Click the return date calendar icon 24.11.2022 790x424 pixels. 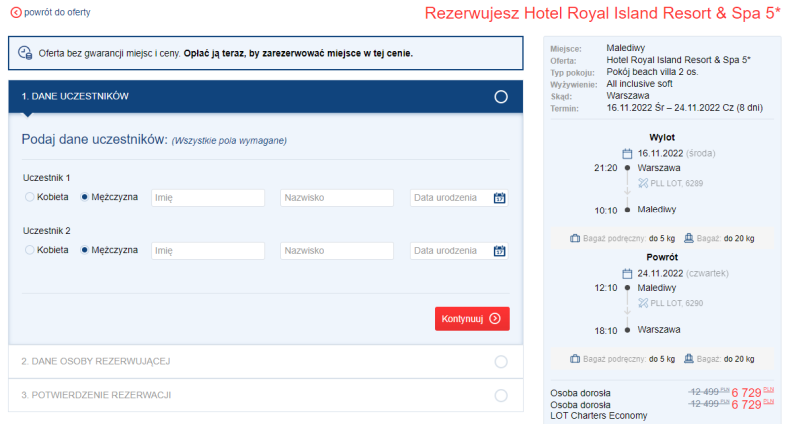pyautogui.click(x=627, y=273)
